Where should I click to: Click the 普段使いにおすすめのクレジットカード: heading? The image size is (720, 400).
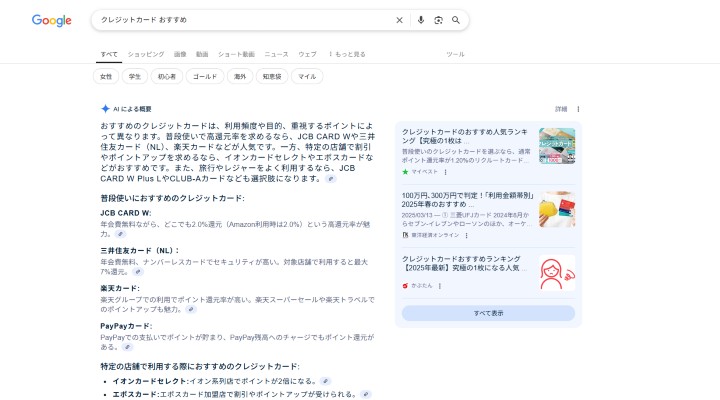click(x=173, y=198)
